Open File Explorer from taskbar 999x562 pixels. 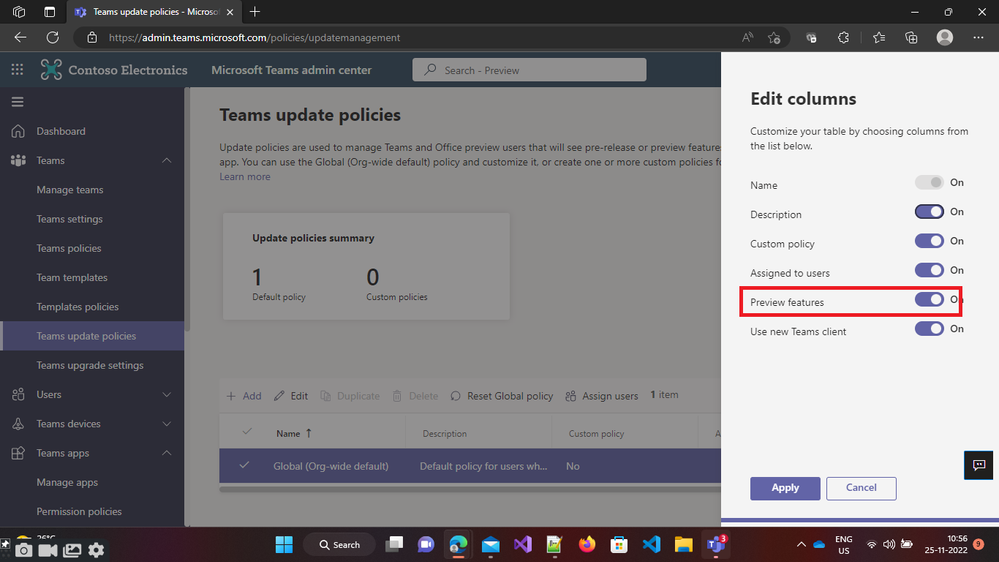684,545
